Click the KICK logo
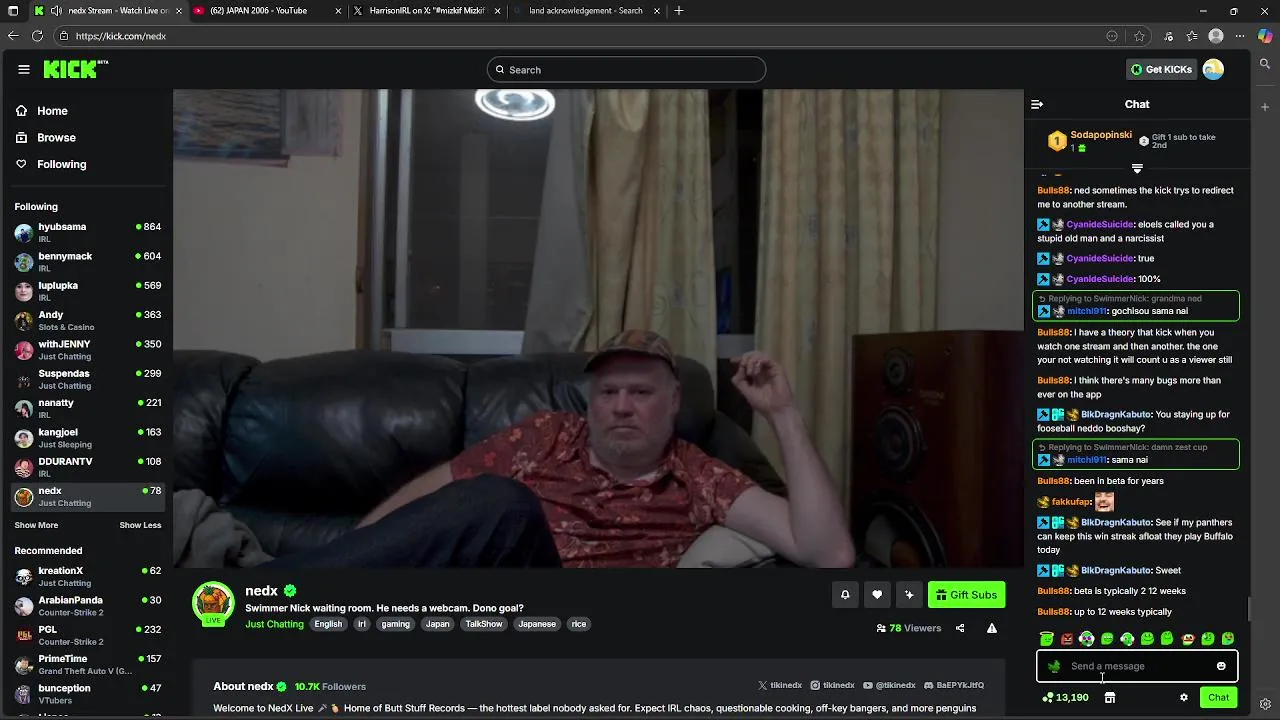The width and height of the screenshot is (1280, 720). (x=75, y=69)
